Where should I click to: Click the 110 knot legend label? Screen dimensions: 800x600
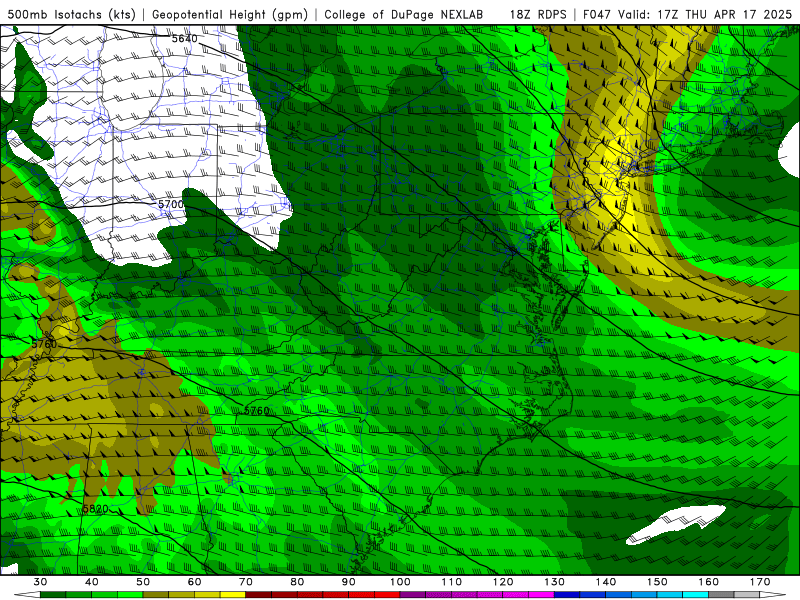[x=452, y=582]
